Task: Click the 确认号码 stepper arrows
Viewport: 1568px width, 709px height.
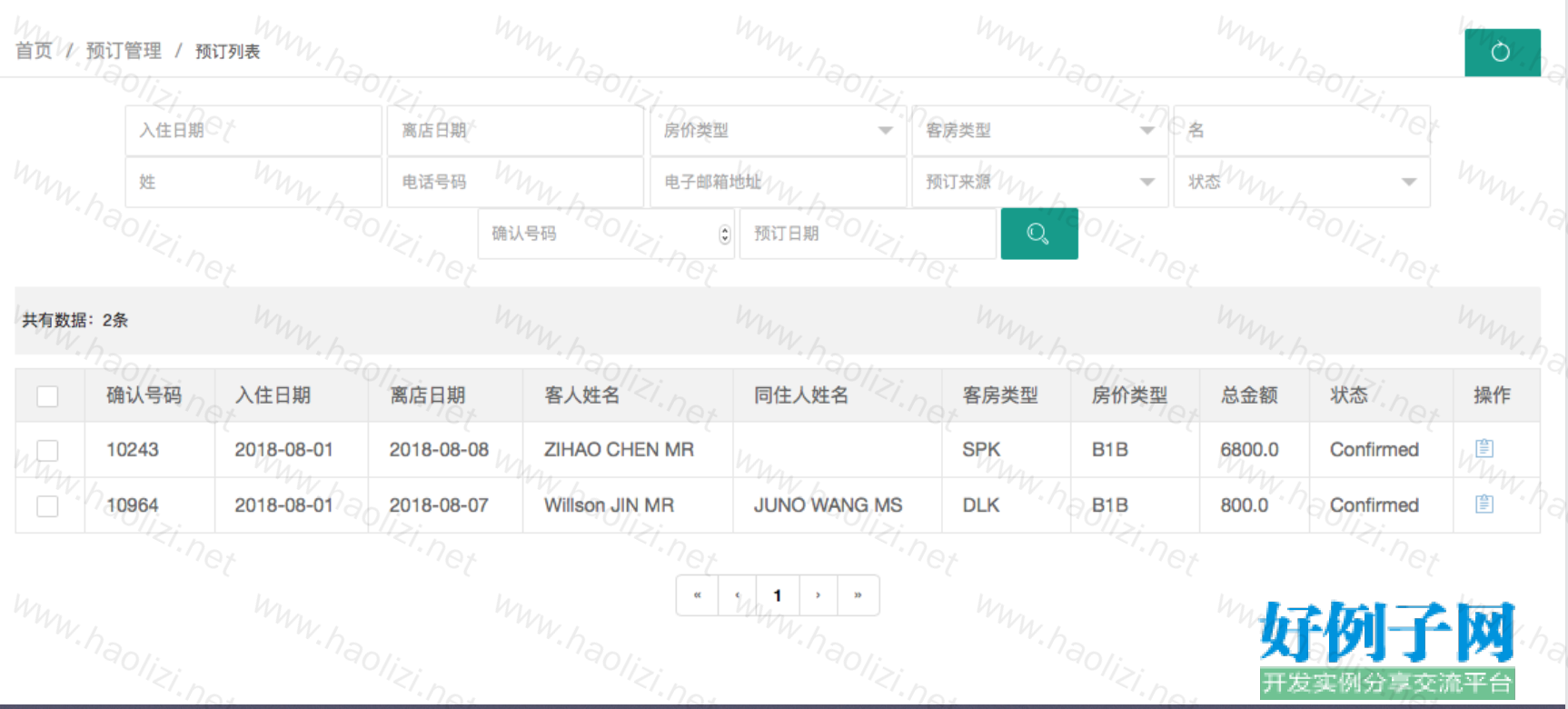Action: pos(724,235)
